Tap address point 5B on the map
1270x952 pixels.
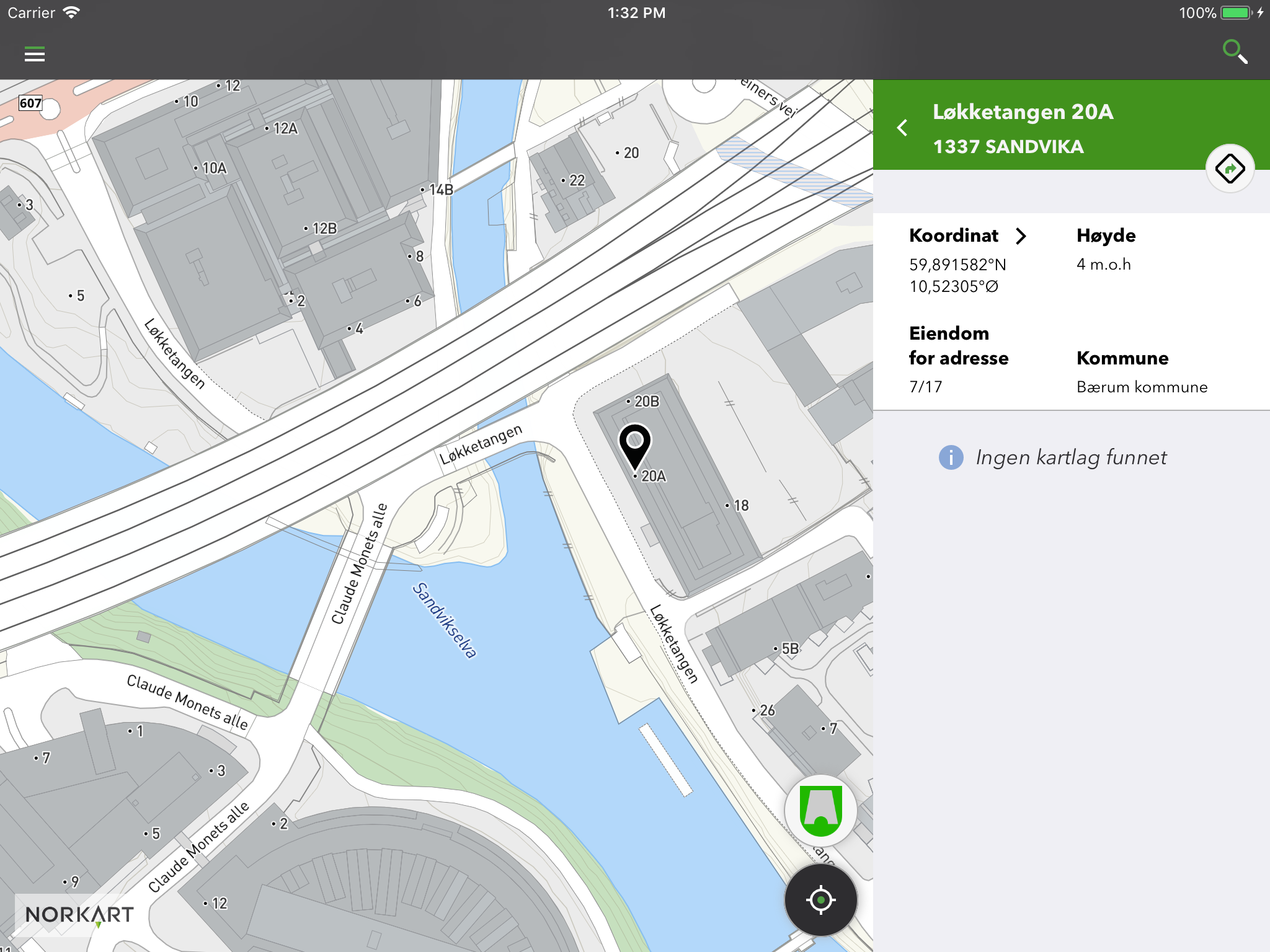coord(786,649)
